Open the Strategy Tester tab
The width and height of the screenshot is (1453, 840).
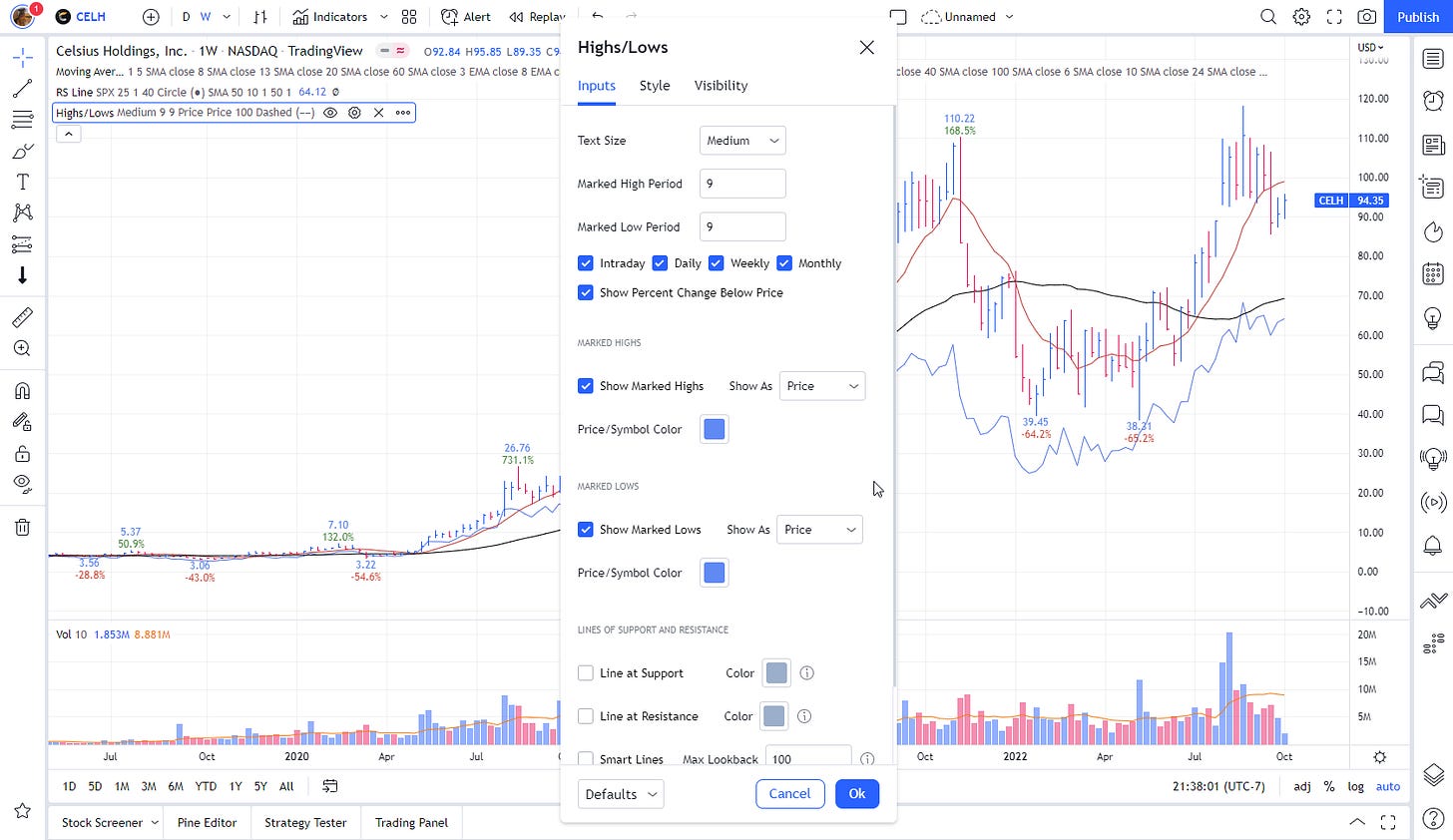[x=305, y=823]
